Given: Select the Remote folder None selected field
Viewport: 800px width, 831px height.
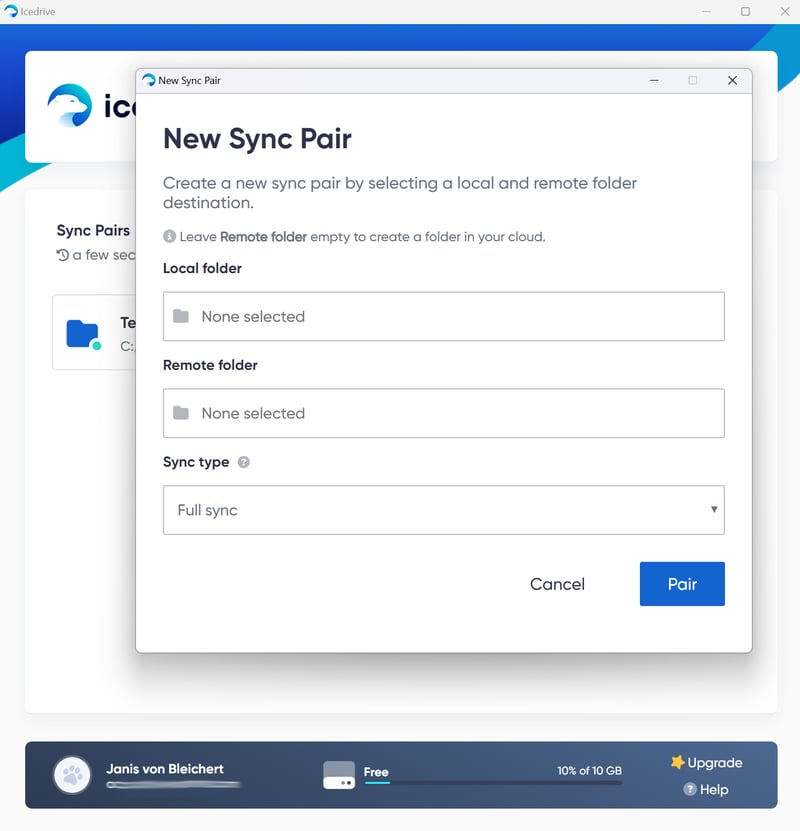Looking at the screenshot, I should point(443,413).
